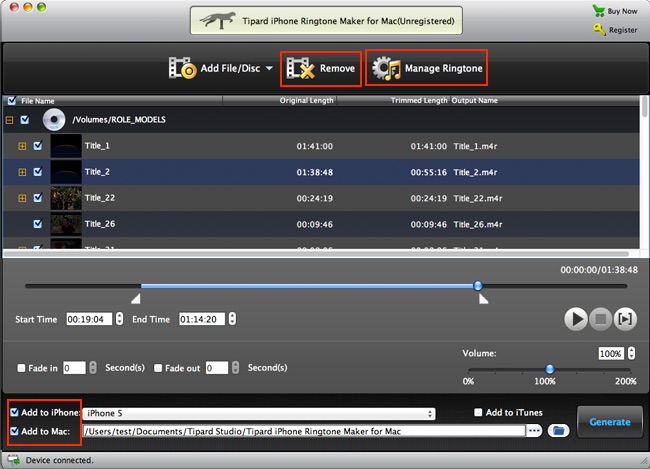Click the device connected status icon
This screenshot has width=650, height=469.
[14, 460]
